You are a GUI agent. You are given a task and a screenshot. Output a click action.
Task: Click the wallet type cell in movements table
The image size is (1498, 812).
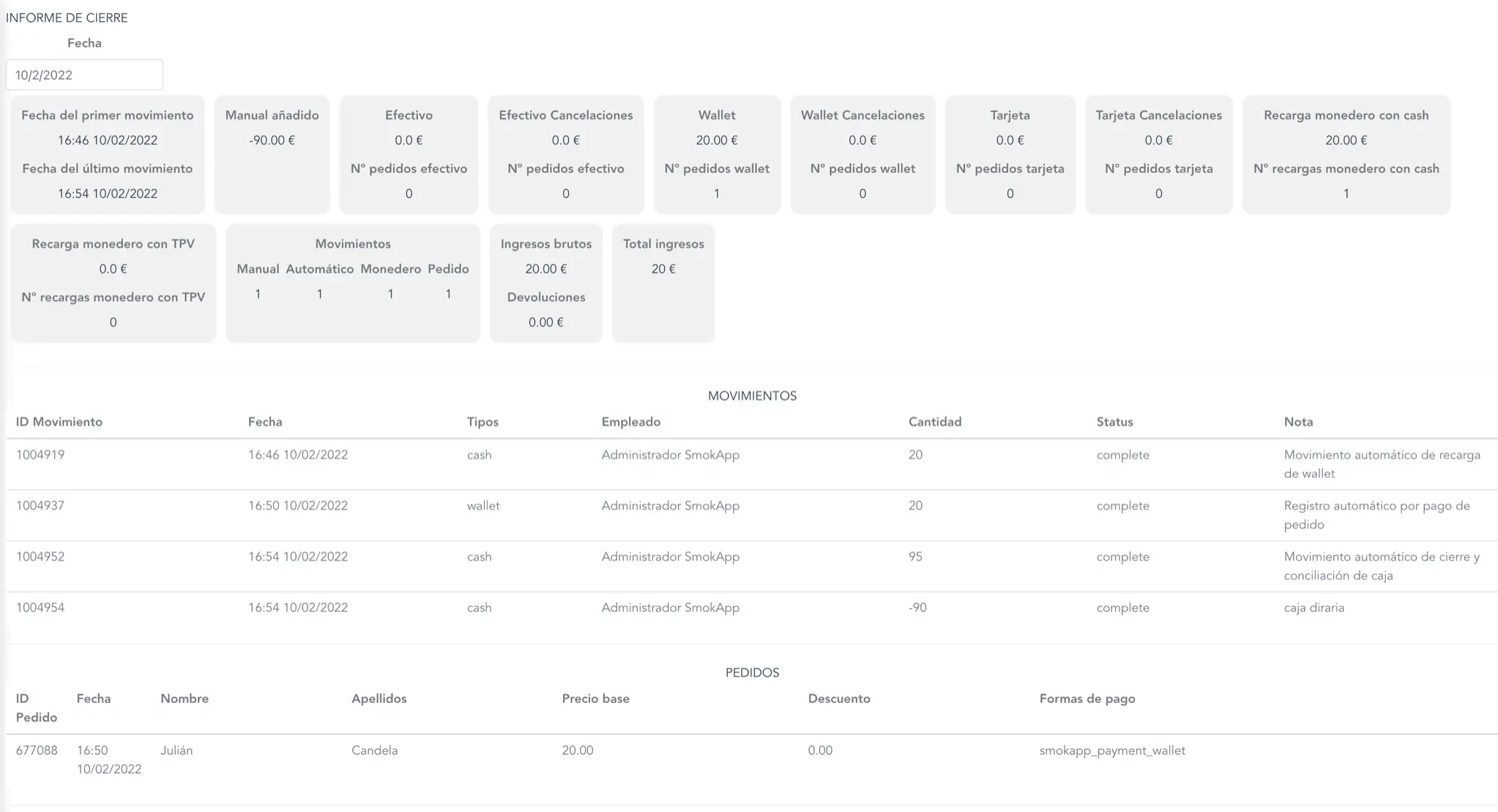pos(483,506)
